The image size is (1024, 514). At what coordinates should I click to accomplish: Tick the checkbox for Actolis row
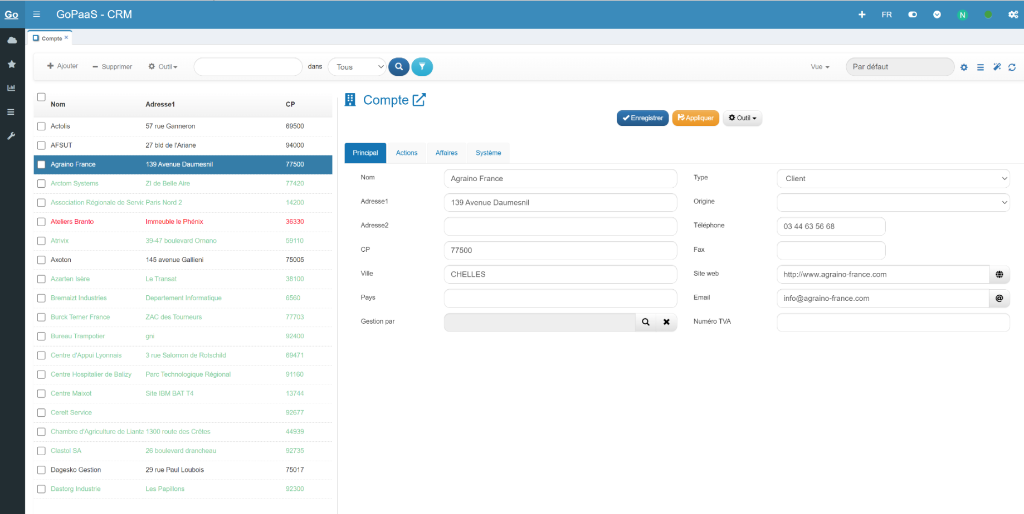coord(41,127)
